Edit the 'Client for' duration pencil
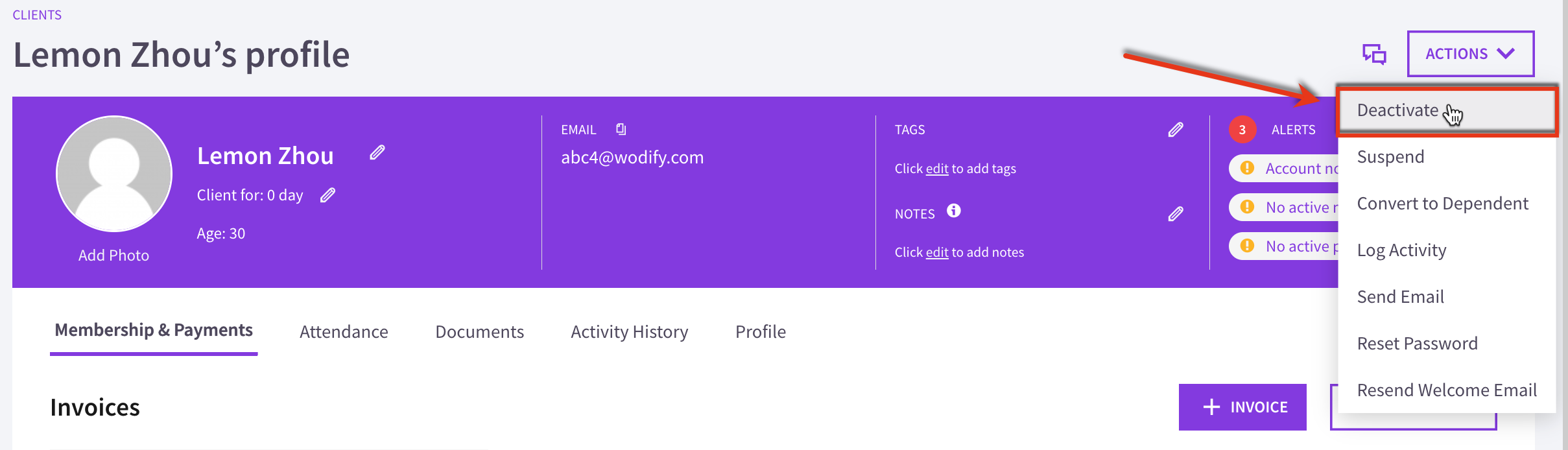Viewport: 1568px width, 450px height. [x=328, y=195]
